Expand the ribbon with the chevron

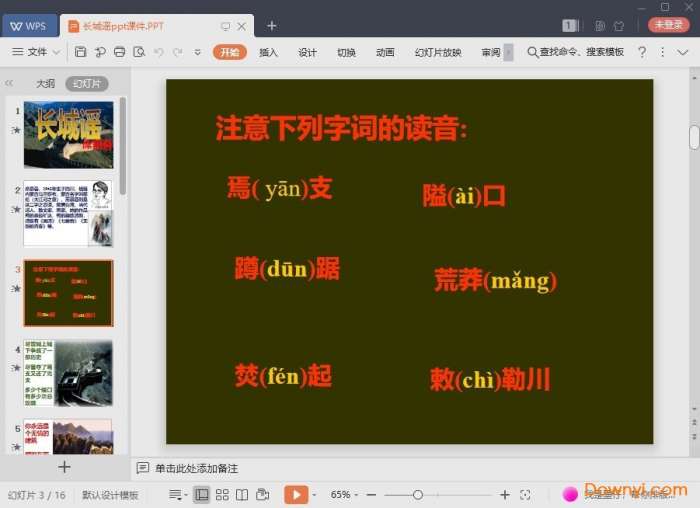[683, 53]
